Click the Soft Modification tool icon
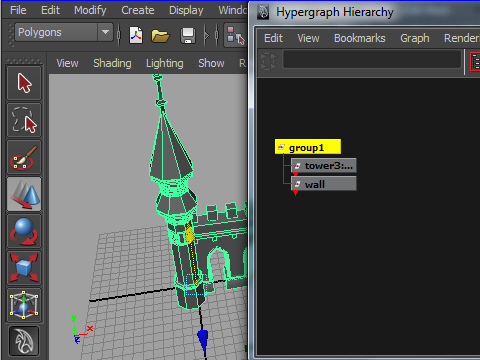480x360 pixels. click(x=24, y=341)
